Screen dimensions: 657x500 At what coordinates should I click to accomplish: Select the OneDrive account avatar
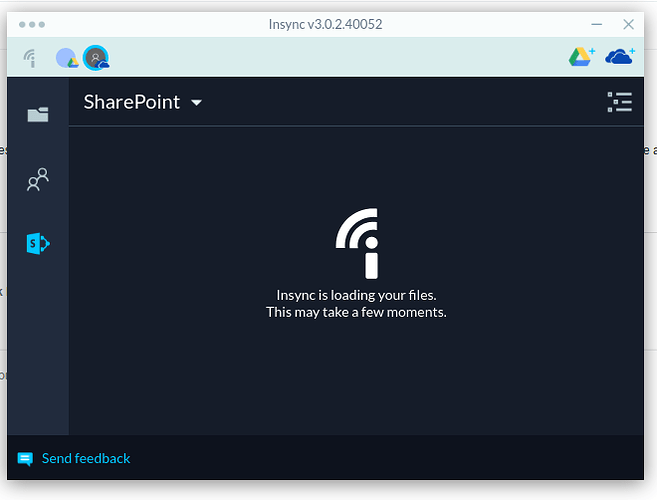(x=96, y=58)
